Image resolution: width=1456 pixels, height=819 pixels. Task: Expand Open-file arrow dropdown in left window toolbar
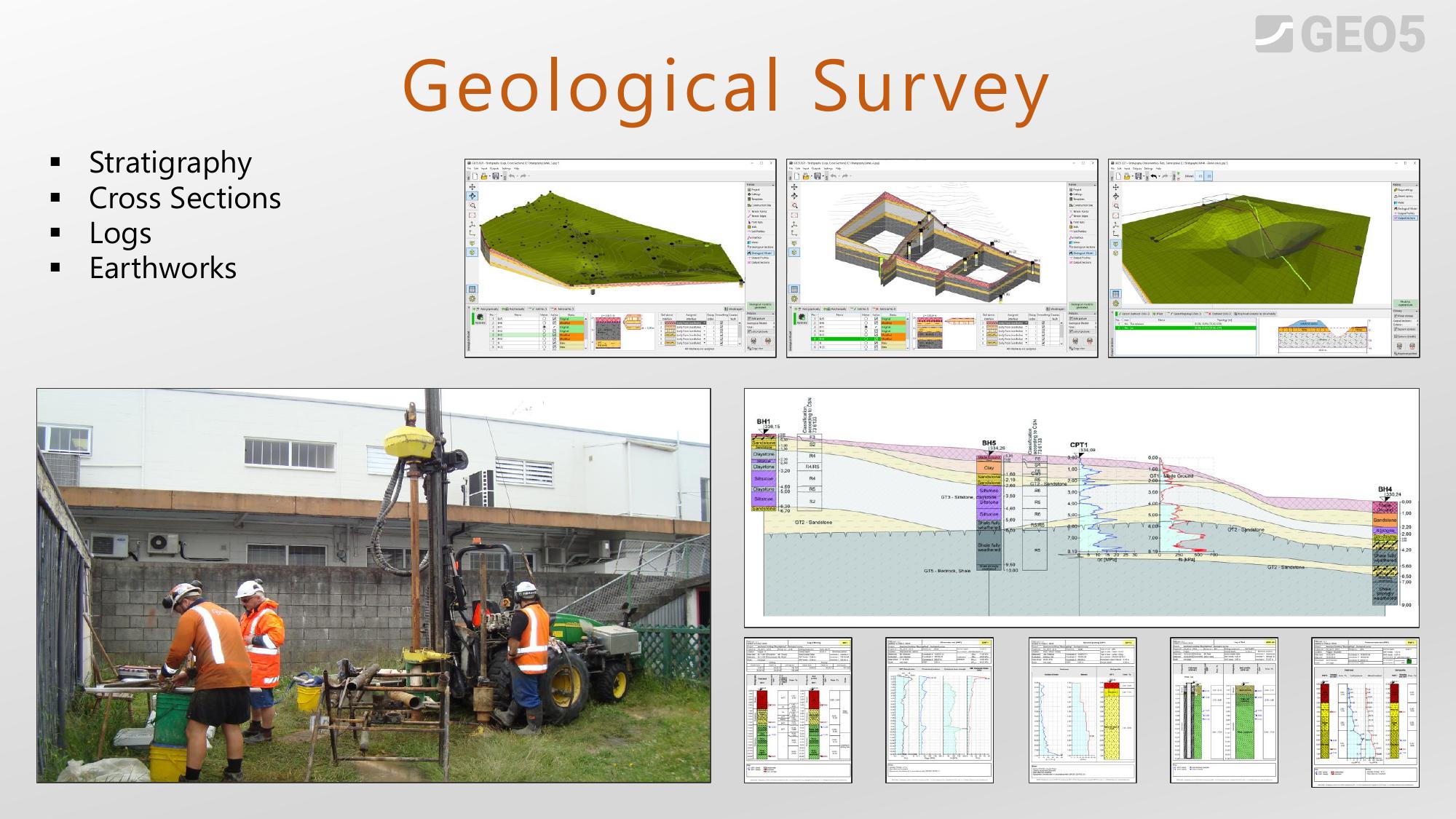pos(490,176)
